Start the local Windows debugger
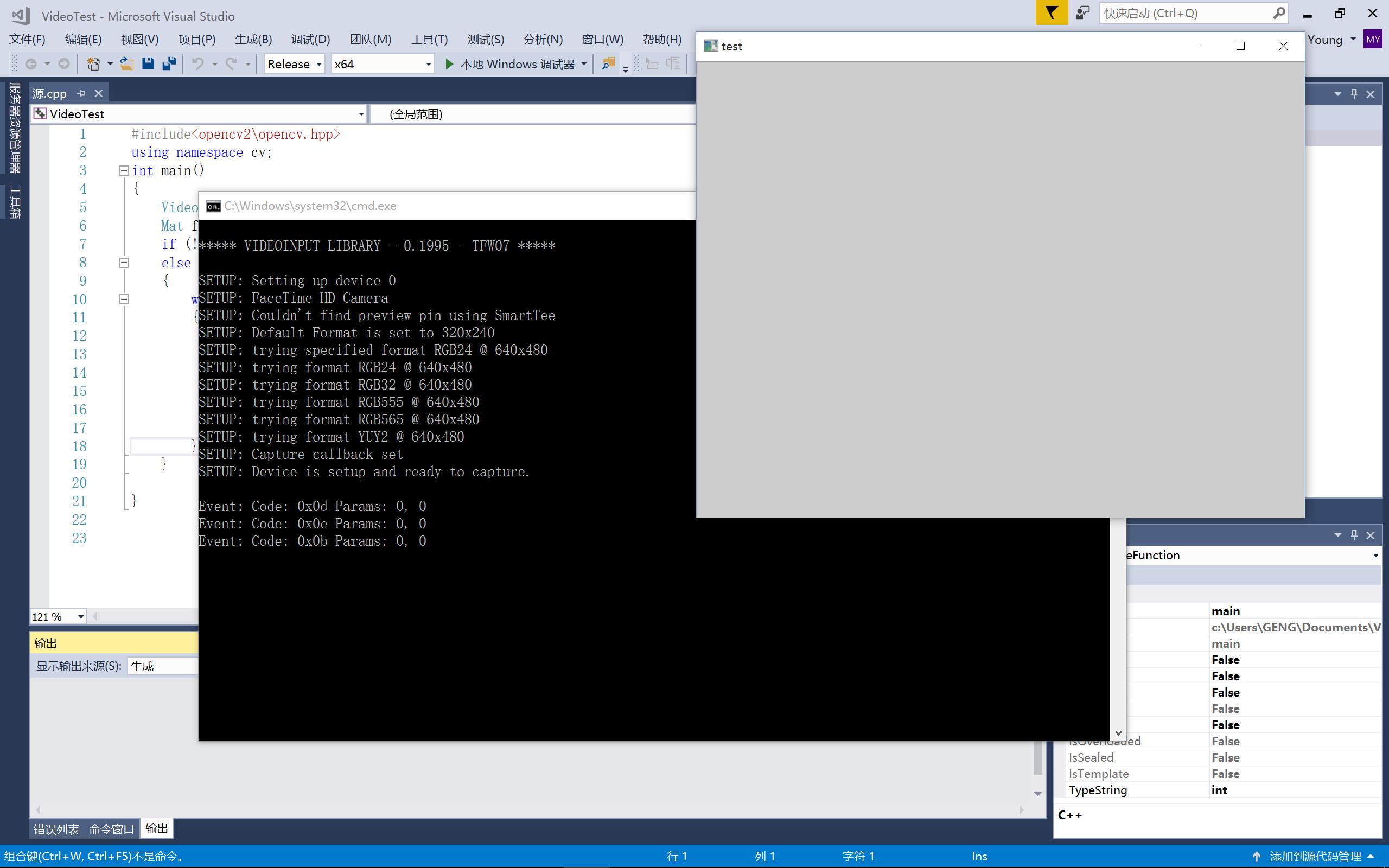This screenshot has width=1389, height=868. tap(510, 63)
